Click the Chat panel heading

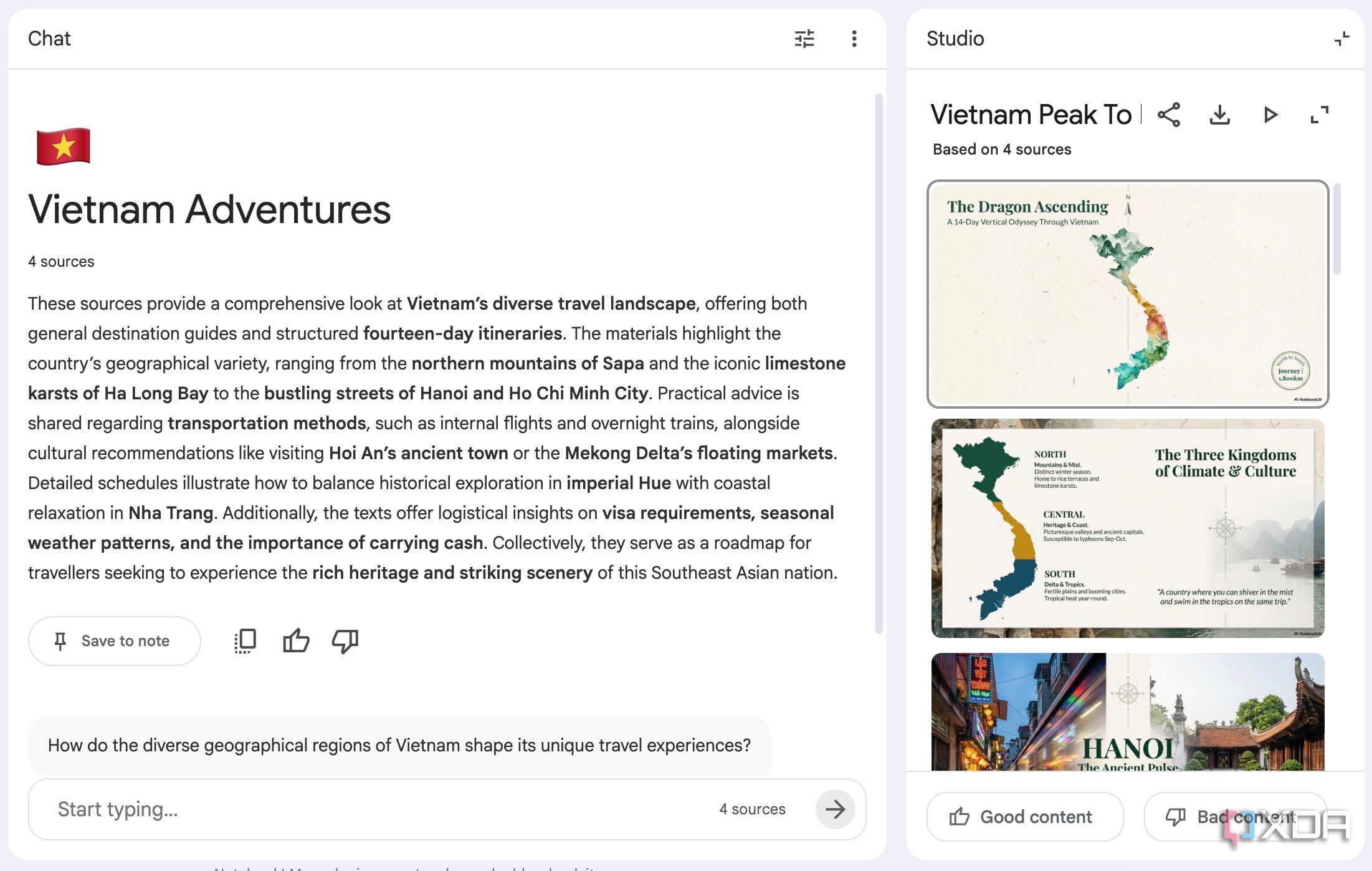point(49,39)
